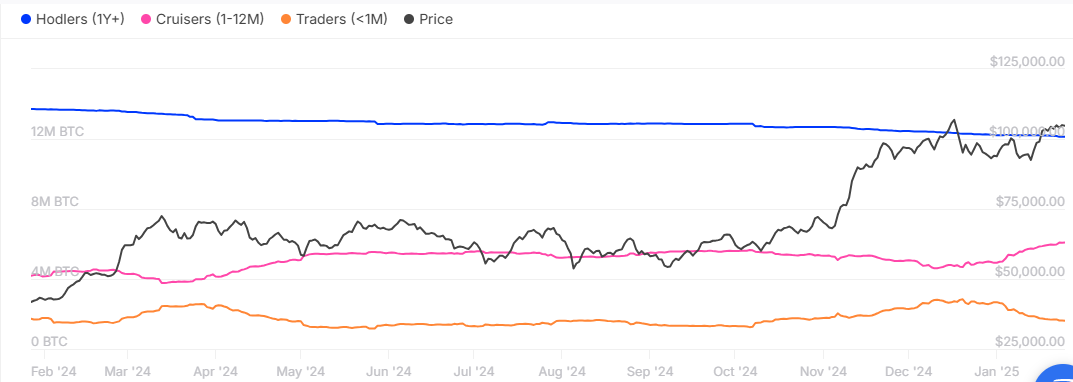Select the Feb '24 axis label
Image resolution: width=1073 pixels, height=382 pixels.
click(x=53, y=371)
